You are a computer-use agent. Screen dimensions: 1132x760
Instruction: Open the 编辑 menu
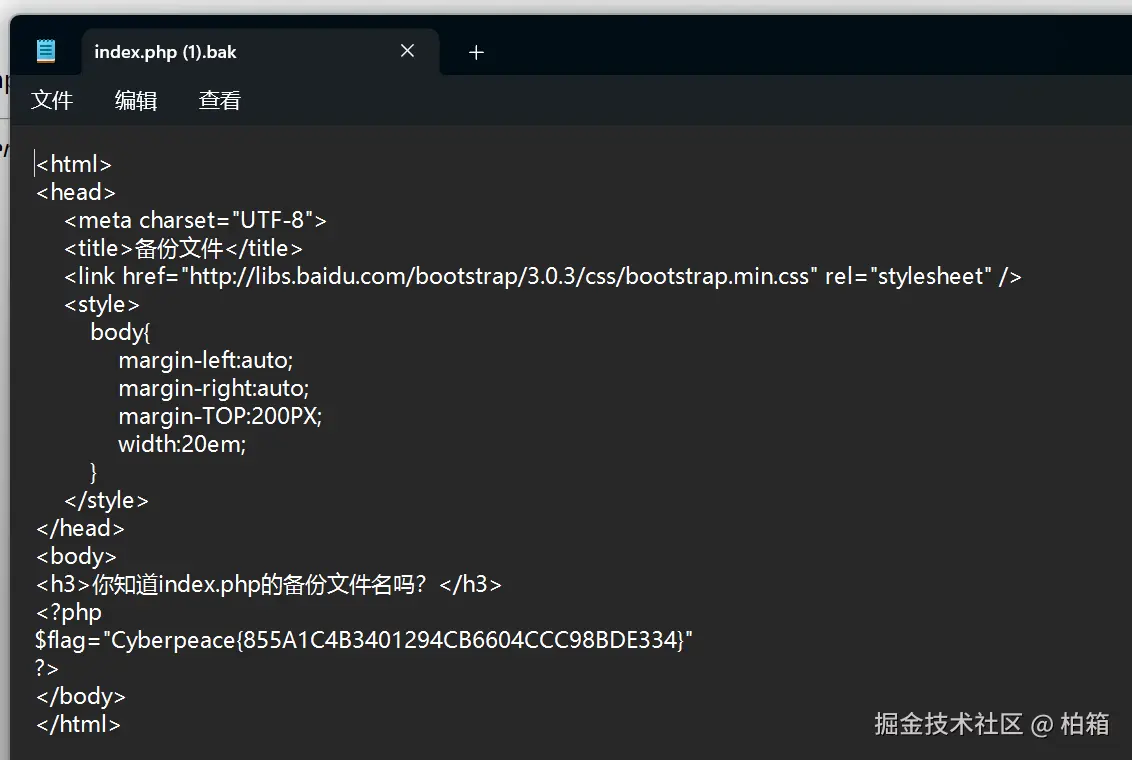[136, 100]
